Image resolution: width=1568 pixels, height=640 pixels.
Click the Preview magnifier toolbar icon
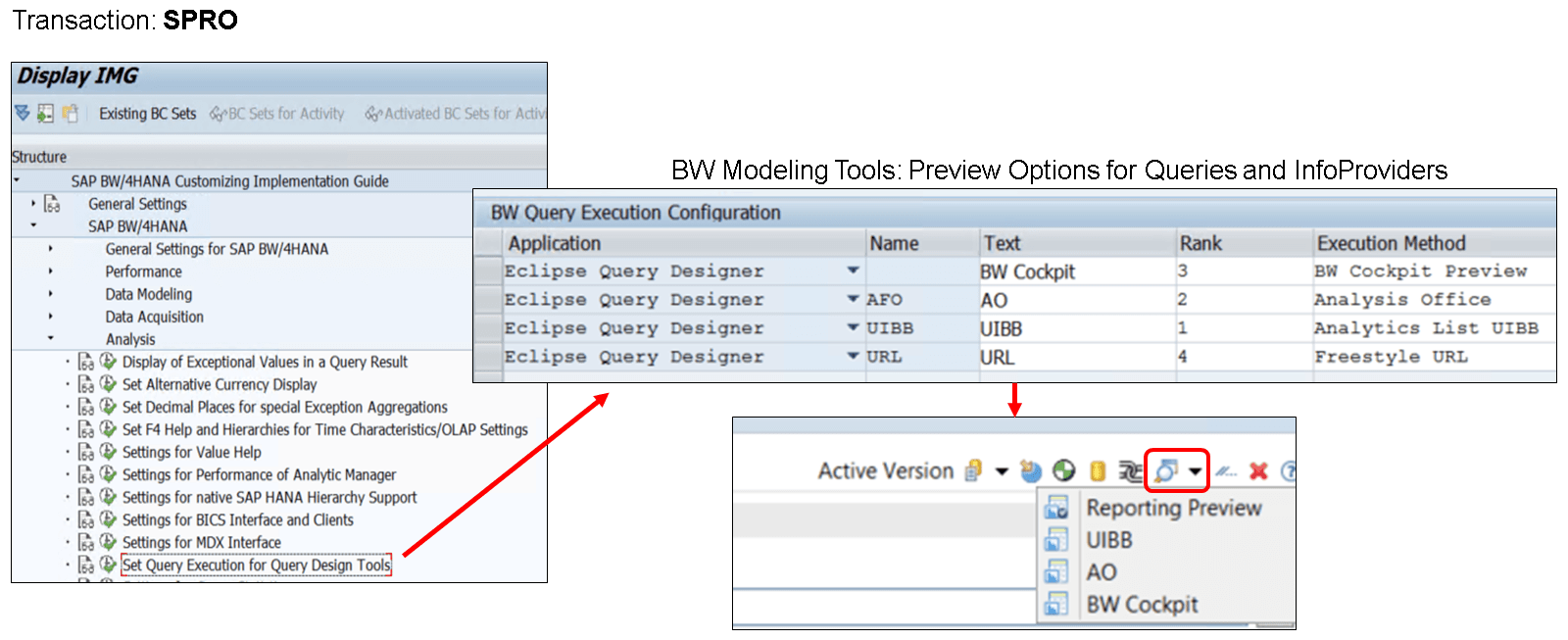click(x=1165, y=471)
